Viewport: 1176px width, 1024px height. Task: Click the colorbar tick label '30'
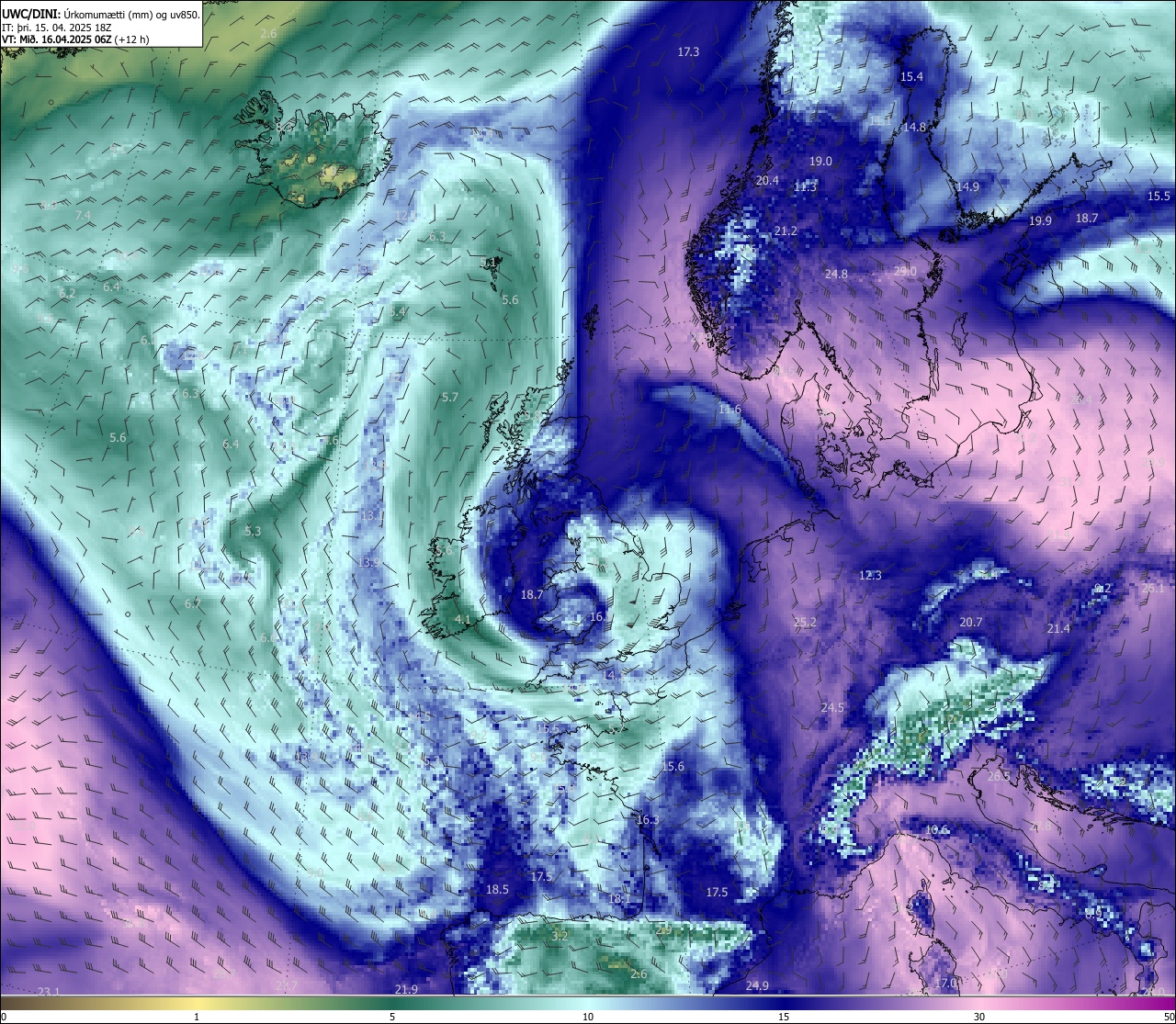[x=979, y=1017]
